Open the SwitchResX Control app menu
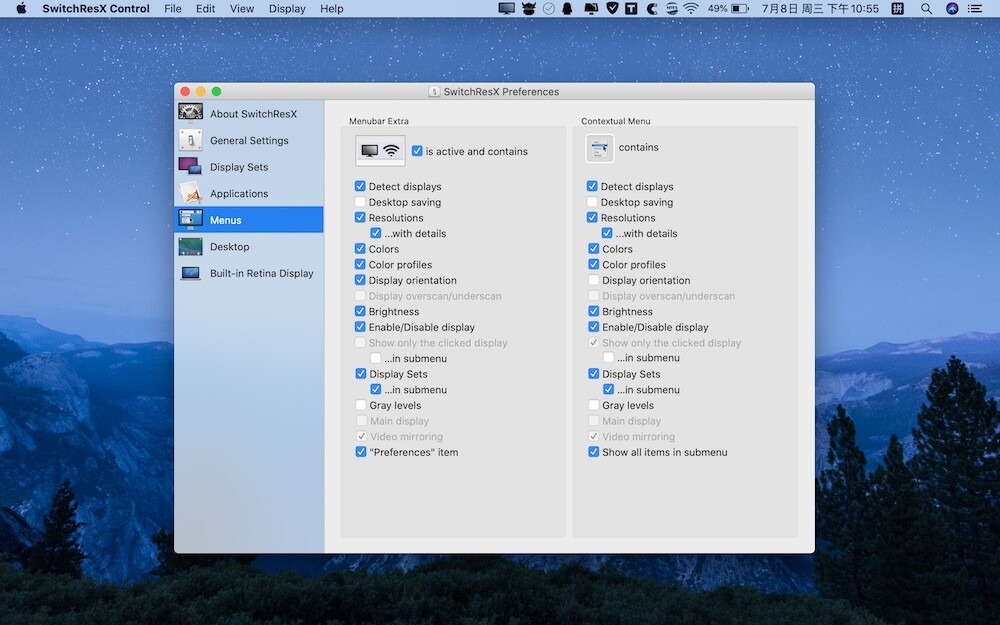The width and height of the screenshot is (1000, 625). tap(96, 8)
